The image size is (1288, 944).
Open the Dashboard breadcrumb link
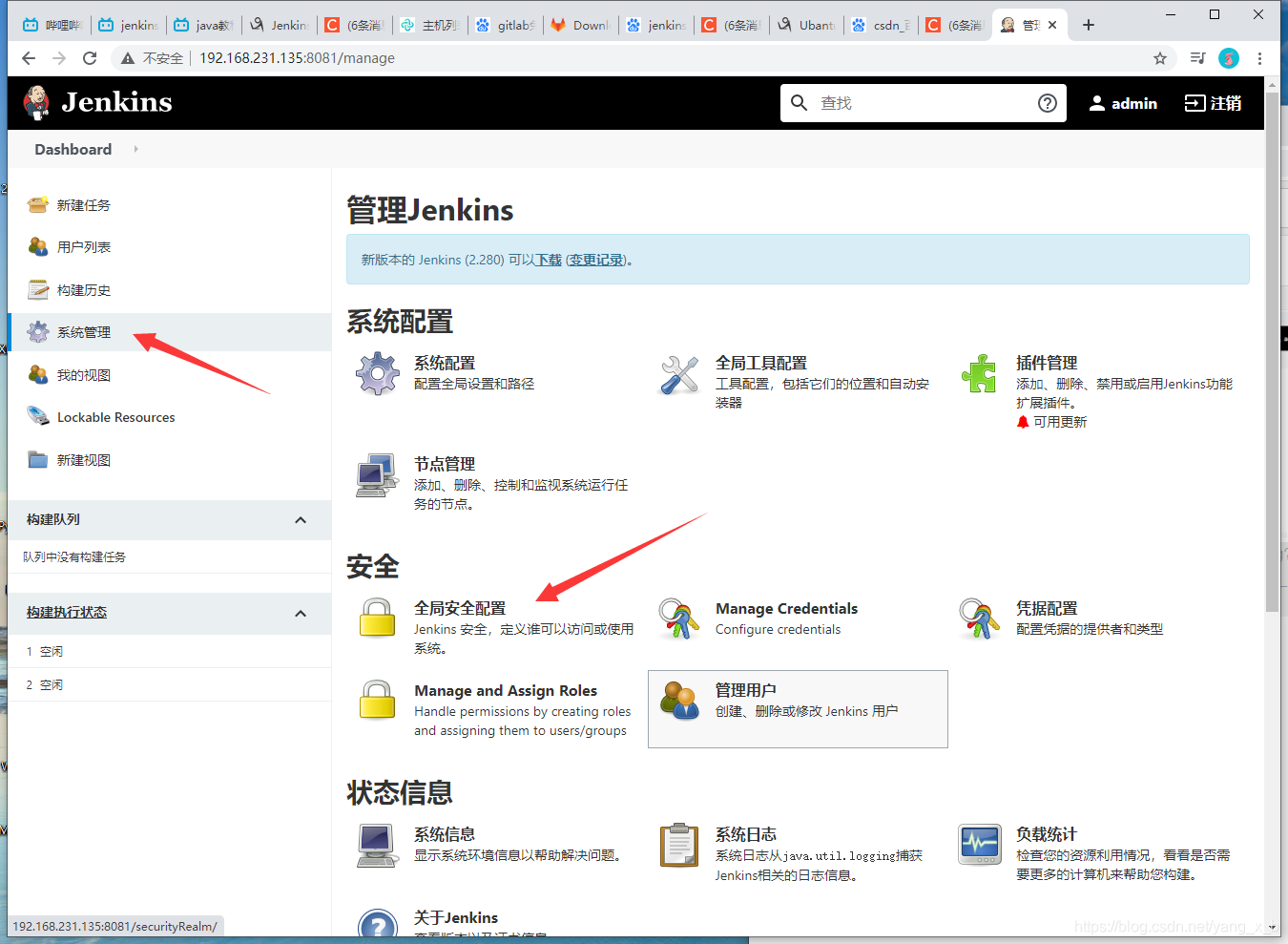[73, 149]
